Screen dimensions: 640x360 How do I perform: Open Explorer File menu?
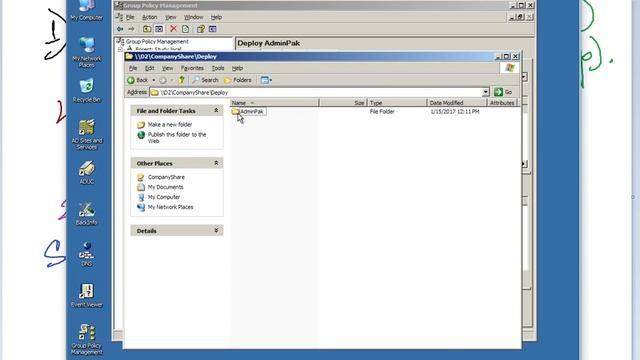pos(133,68)
